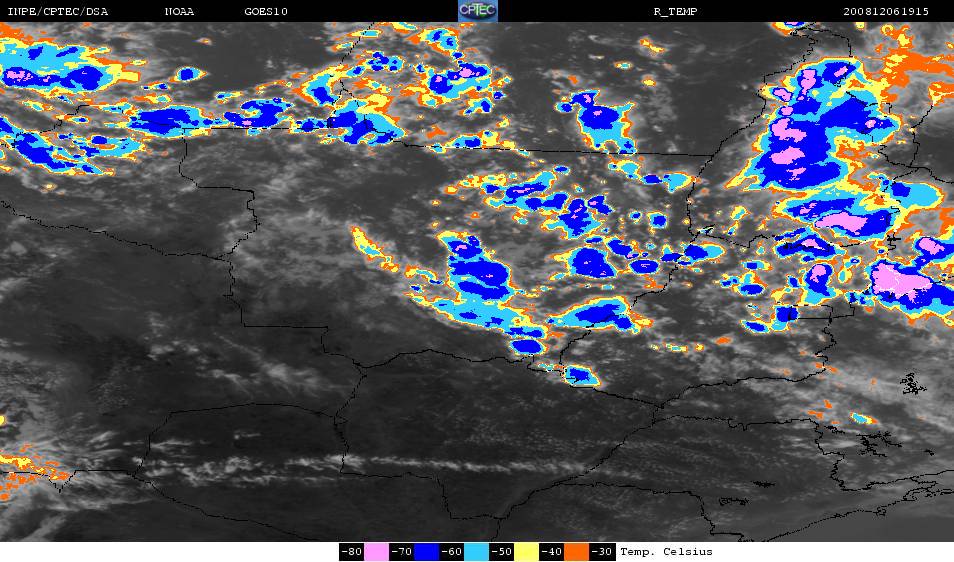Click the -80 legend value
The image size is (954, 562).
(352, 552)
